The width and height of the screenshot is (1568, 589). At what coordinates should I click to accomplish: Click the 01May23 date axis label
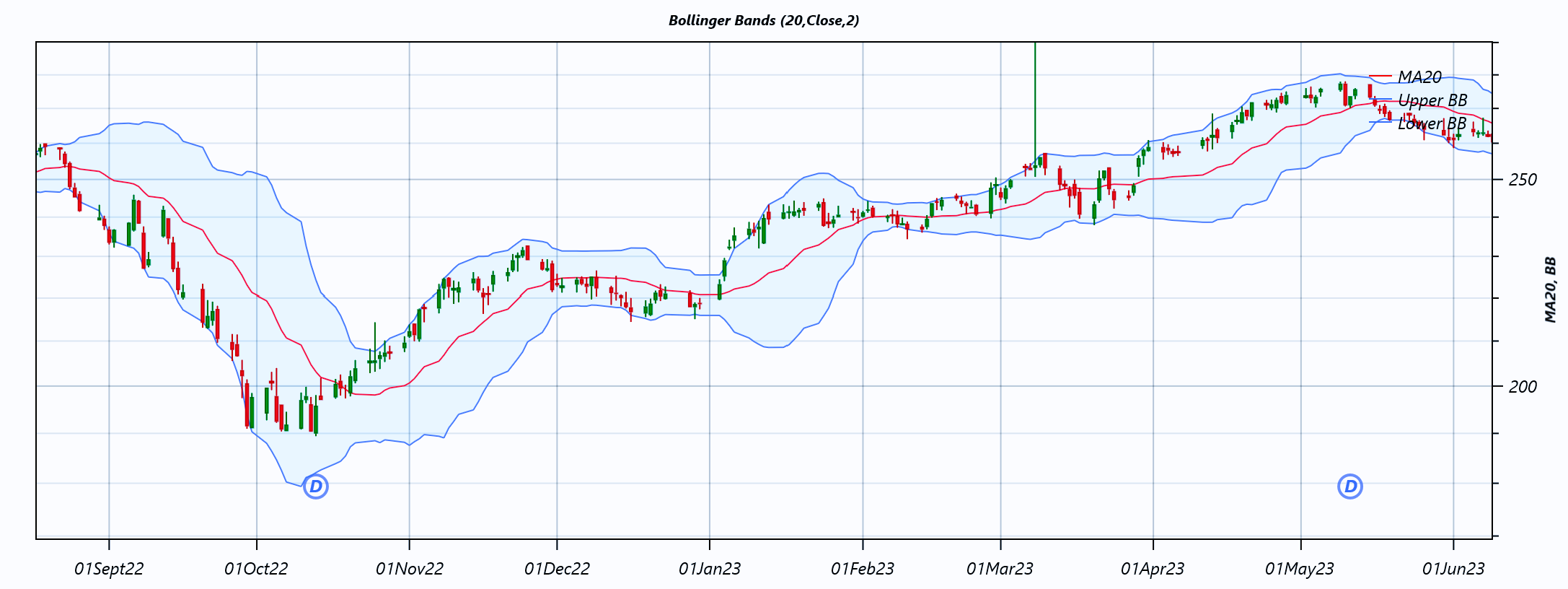click(x=1300, y=569)
